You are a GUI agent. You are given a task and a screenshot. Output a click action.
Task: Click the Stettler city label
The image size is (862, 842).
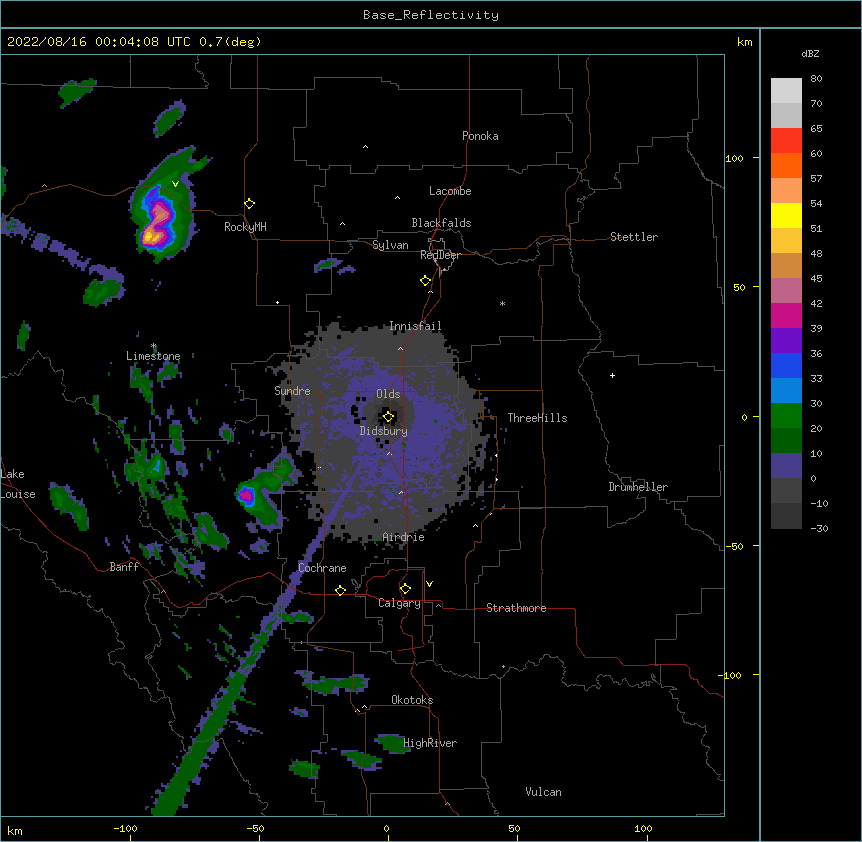pyautogui.click(x=634, y=237)
